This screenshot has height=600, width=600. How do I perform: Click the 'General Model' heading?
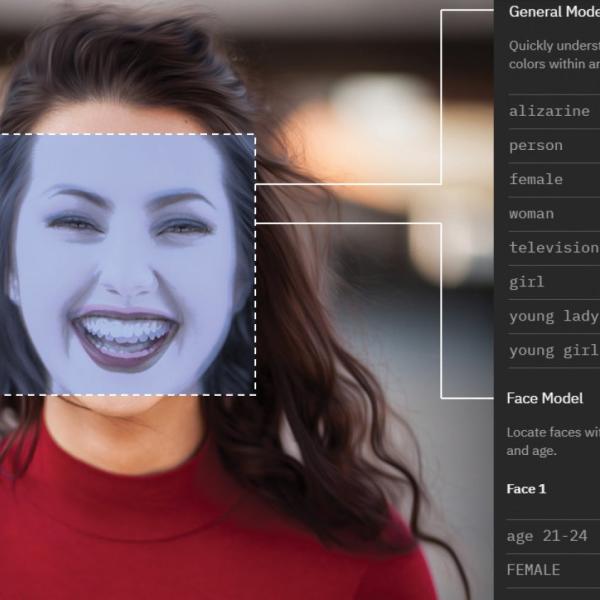tap(554, 12)
